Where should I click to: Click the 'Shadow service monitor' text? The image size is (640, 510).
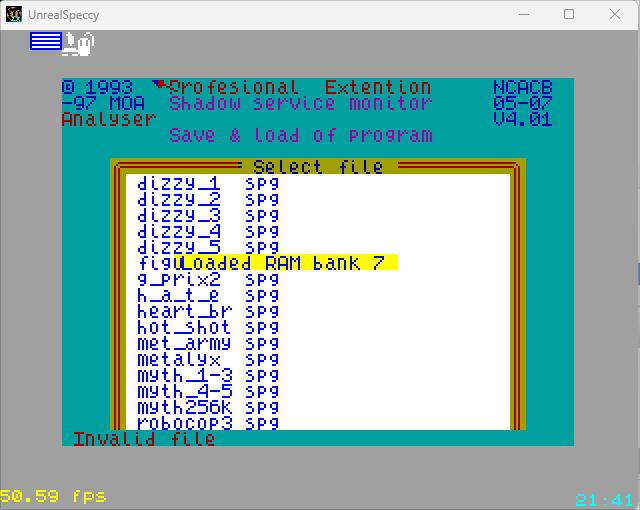[301, 103]
